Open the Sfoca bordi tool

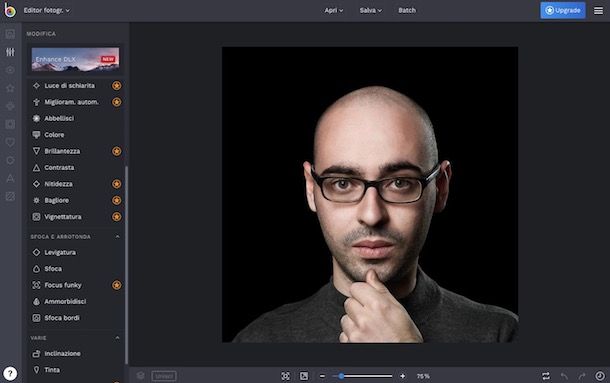76,318
